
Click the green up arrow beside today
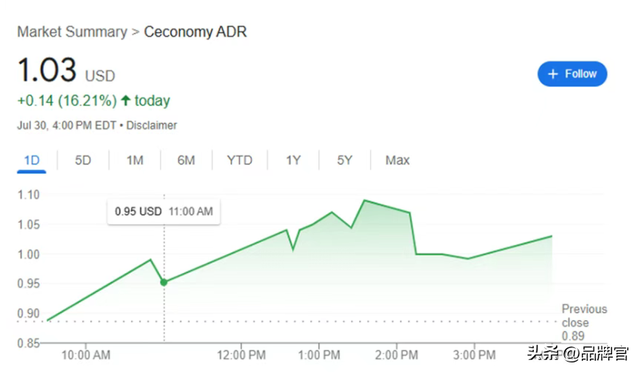click(x=126, y=100)
